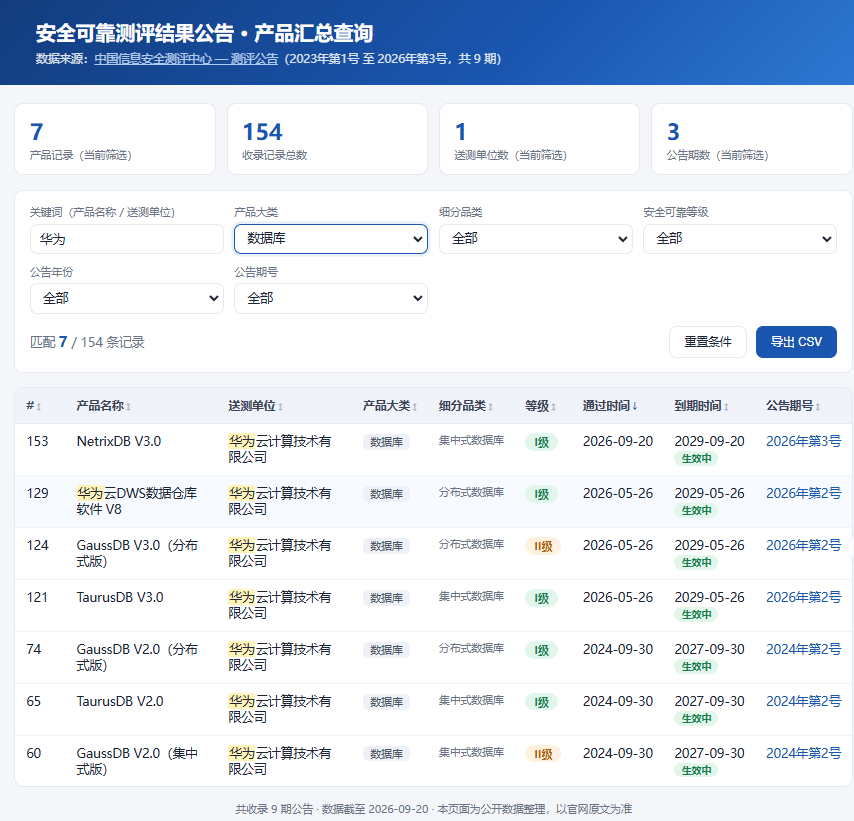Screen dimensions: 854x821
Task: Click product name TaurusDB V3.0
Action: pos(120,597)
